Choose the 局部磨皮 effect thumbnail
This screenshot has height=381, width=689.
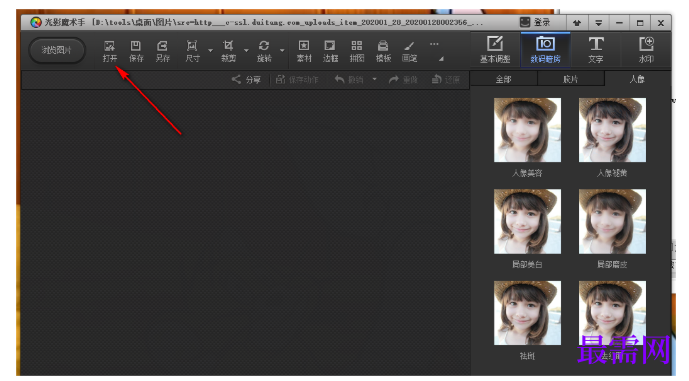pos(612,221)
